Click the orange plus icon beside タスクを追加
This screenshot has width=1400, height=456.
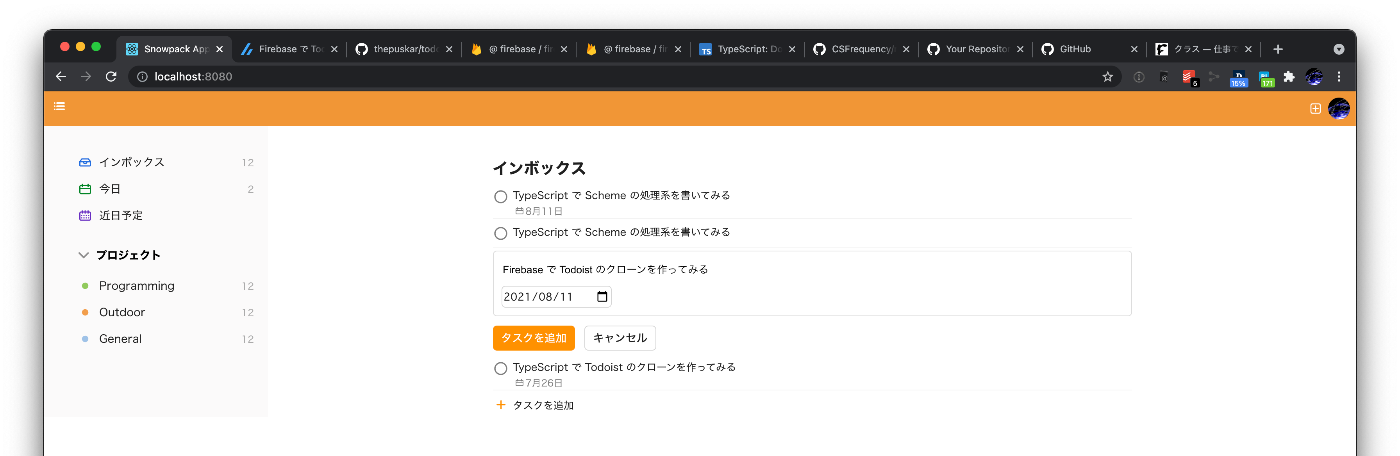501,405
